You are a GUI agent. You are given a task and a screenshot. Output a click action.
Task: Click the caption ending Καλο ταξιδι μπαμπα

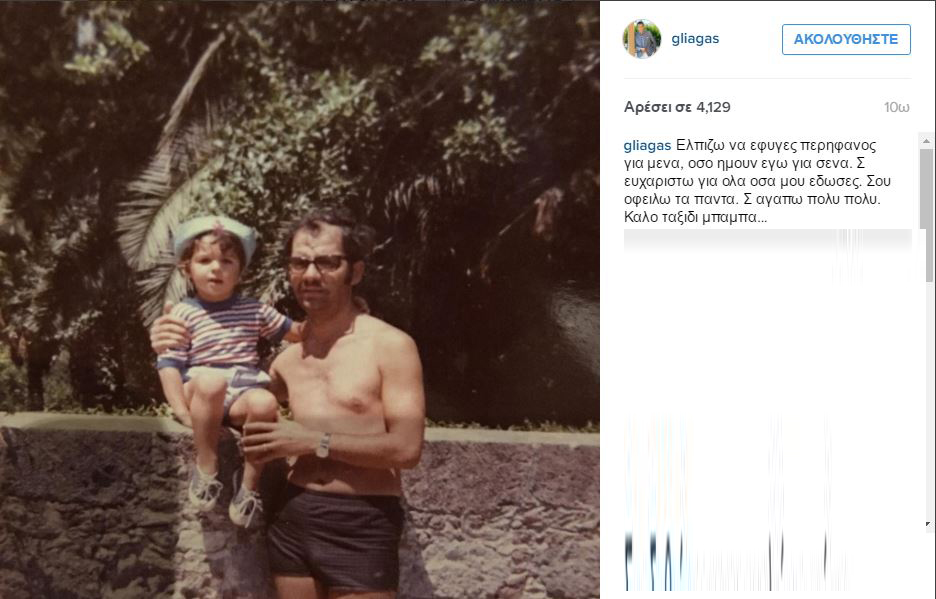pos(695,217)
